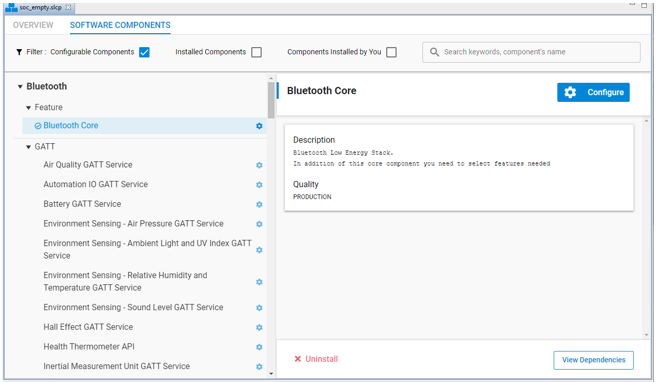The image size is (657, 382).
Task: Click the Bluetooth Low Energy Stack description text
Action: click(343, 153)
